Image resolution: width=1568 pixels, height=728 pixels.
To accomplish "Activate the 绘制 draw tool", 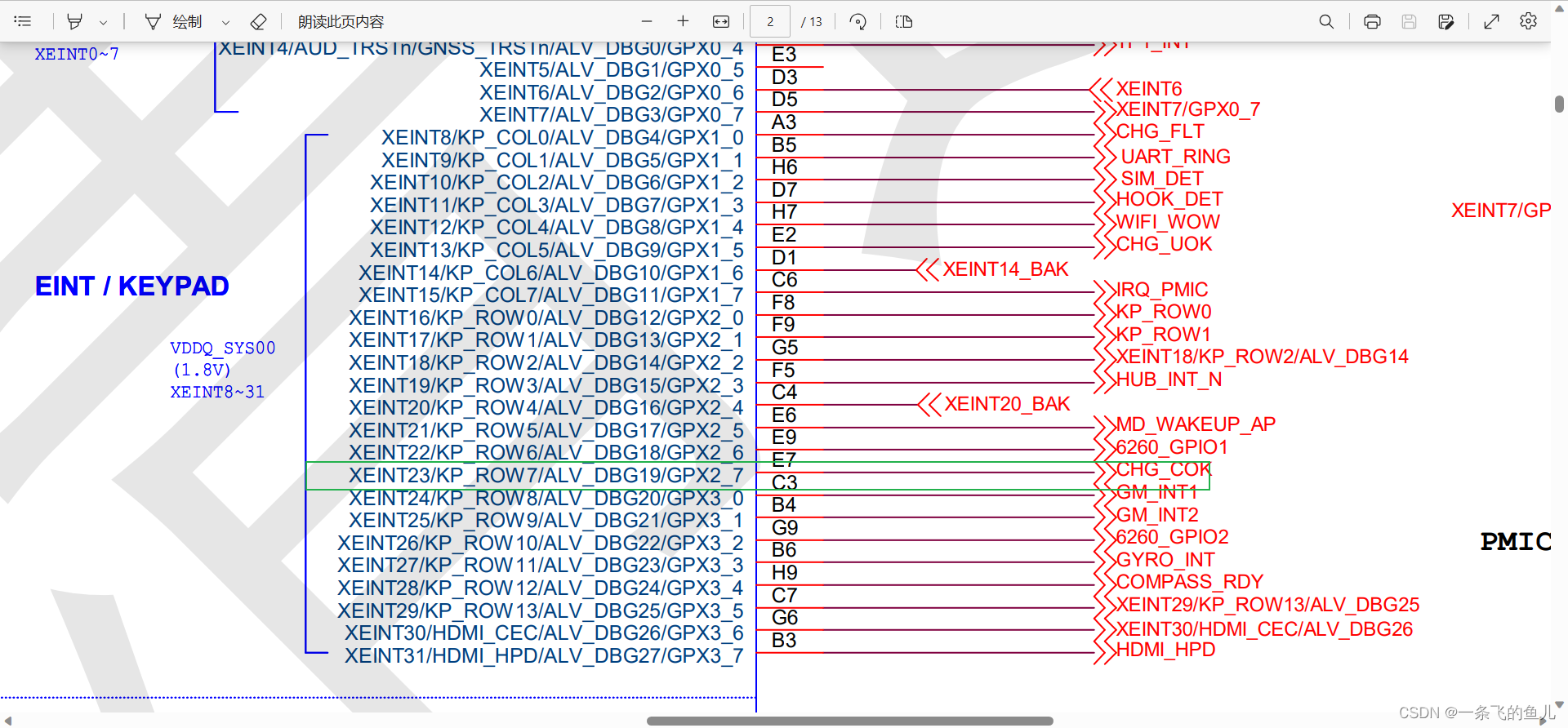I will coord(173,21).
